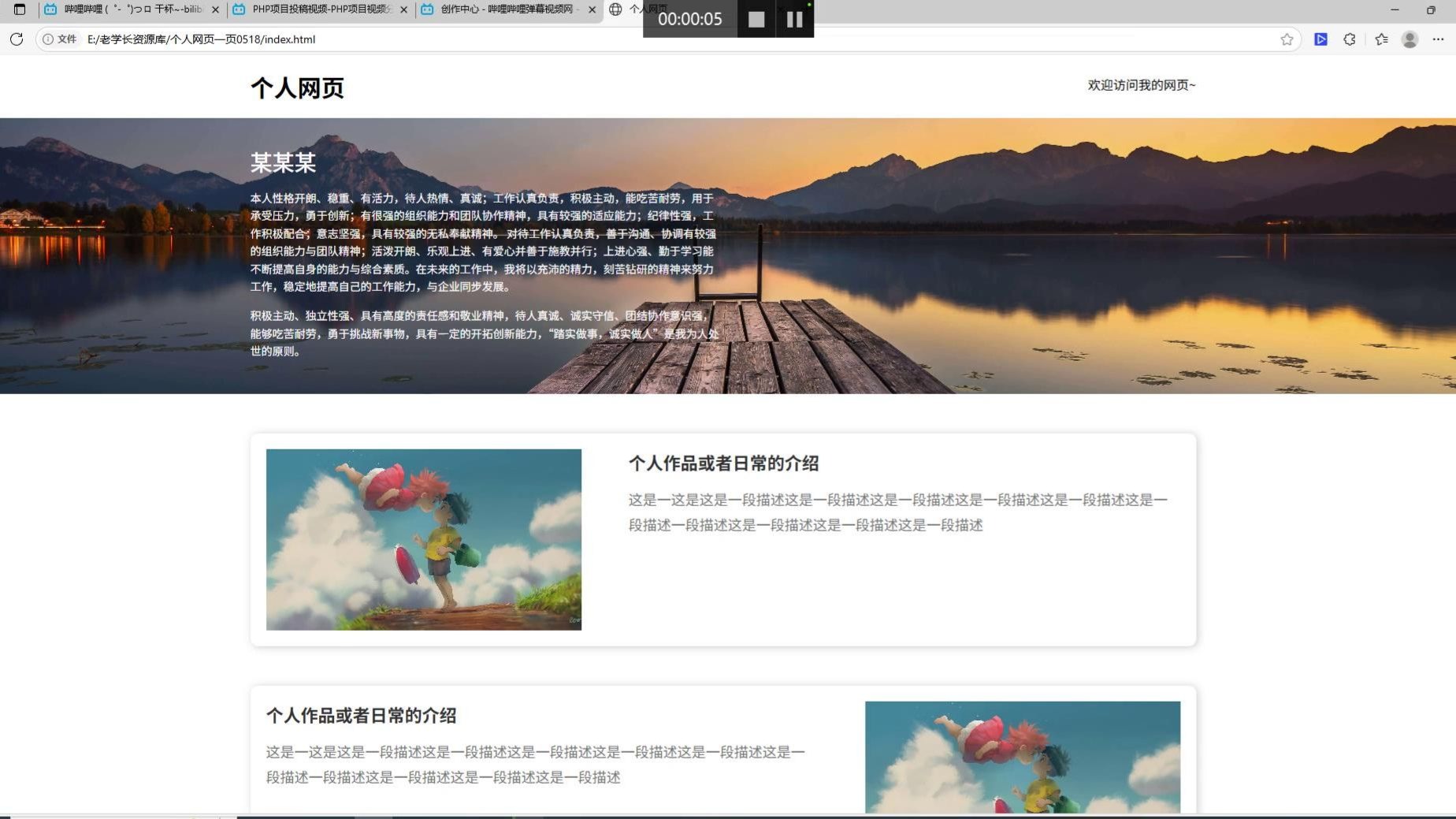Click second card heading 个人作品或者日常的介绍
The height and width of the screenshot is (819, 1456).
tap(361, 716)
